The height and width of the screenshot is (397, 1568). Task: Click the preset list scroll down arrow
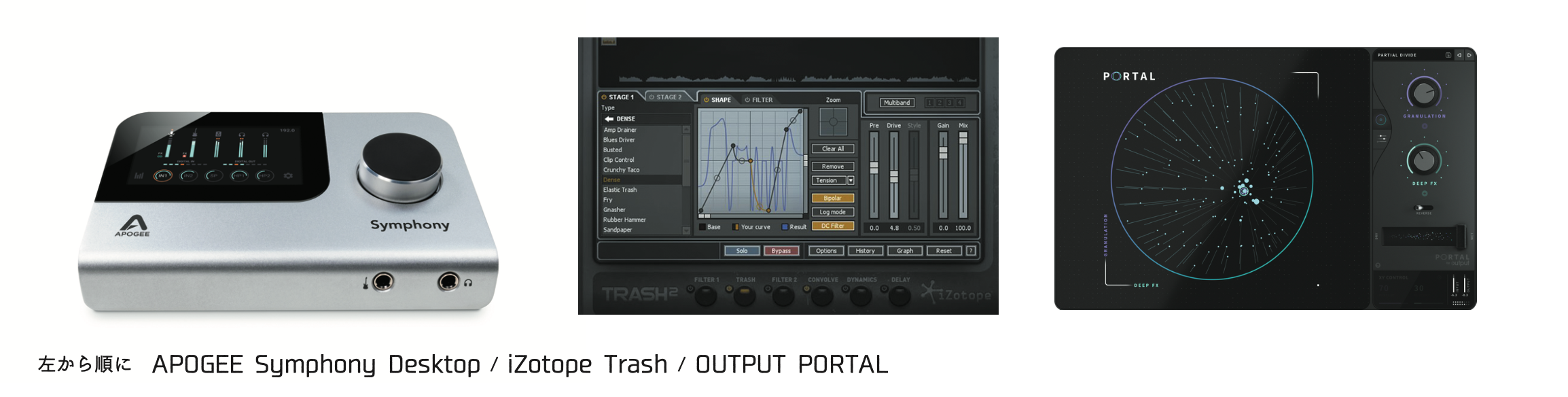pos(685,230)
